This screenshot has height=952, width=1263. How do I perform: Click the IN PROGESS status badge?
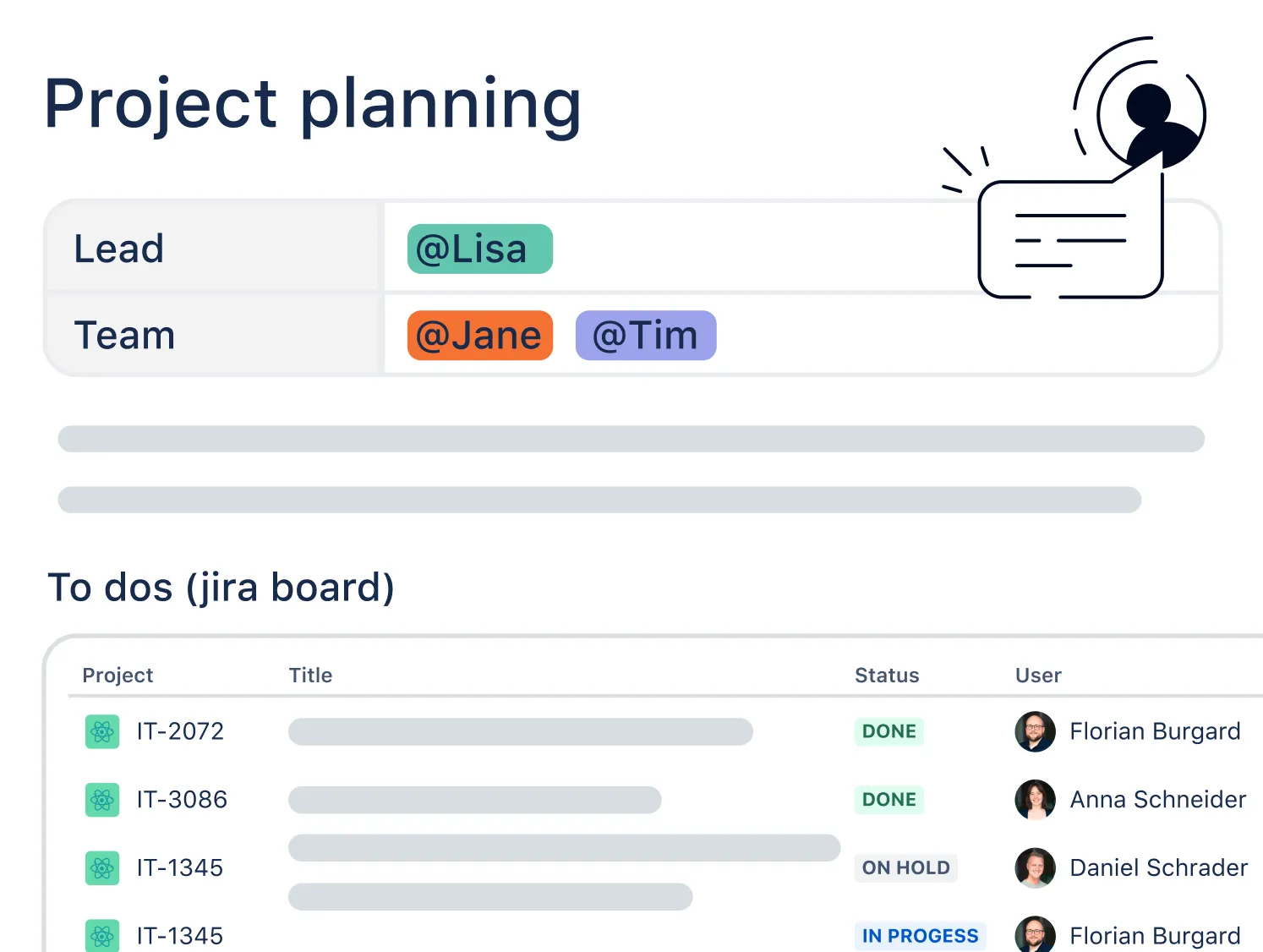coord(920,936)
